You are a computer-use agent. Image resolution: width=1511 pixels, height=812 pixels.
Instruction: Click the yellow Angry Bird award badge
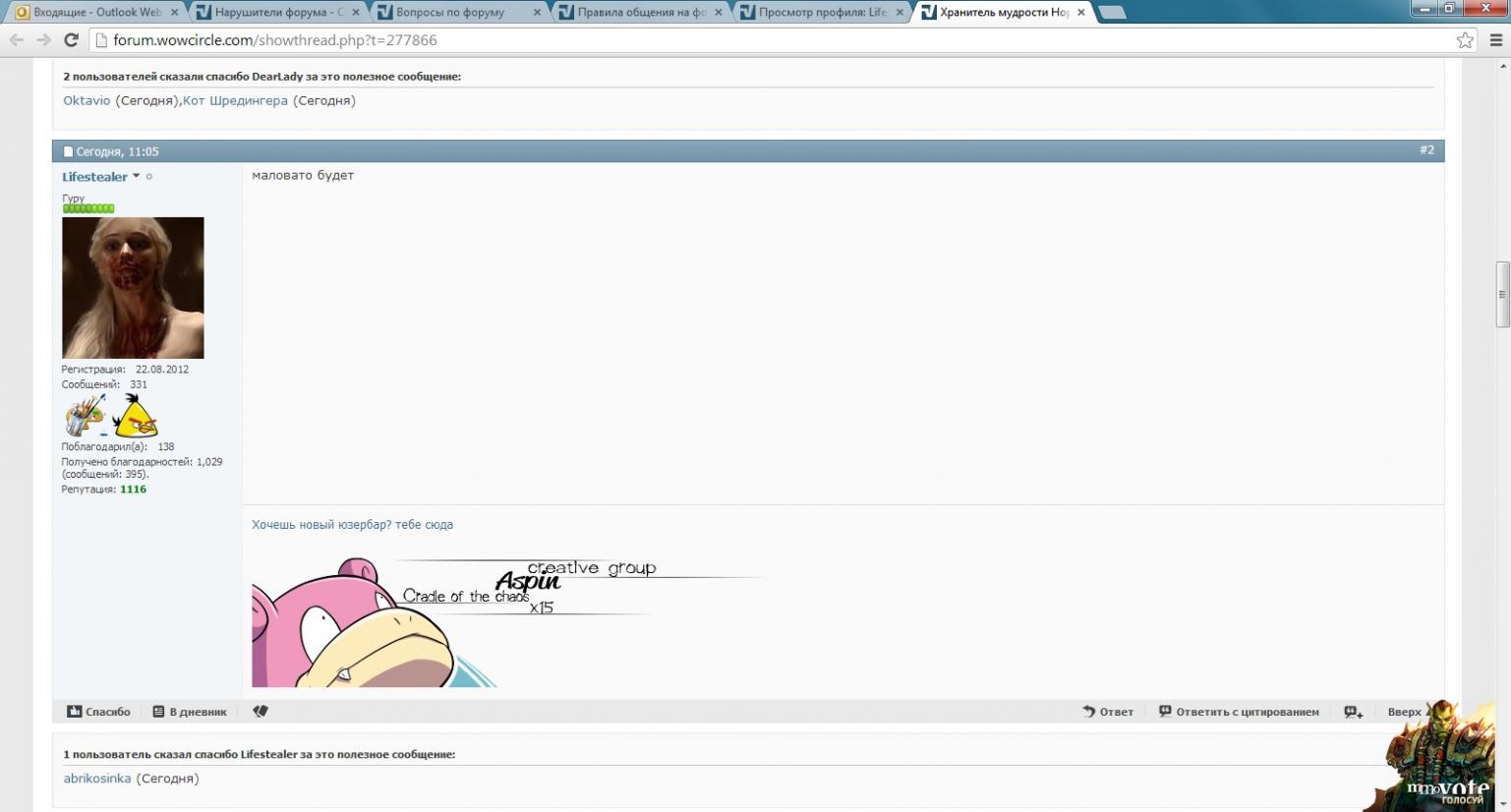point(135,417)
